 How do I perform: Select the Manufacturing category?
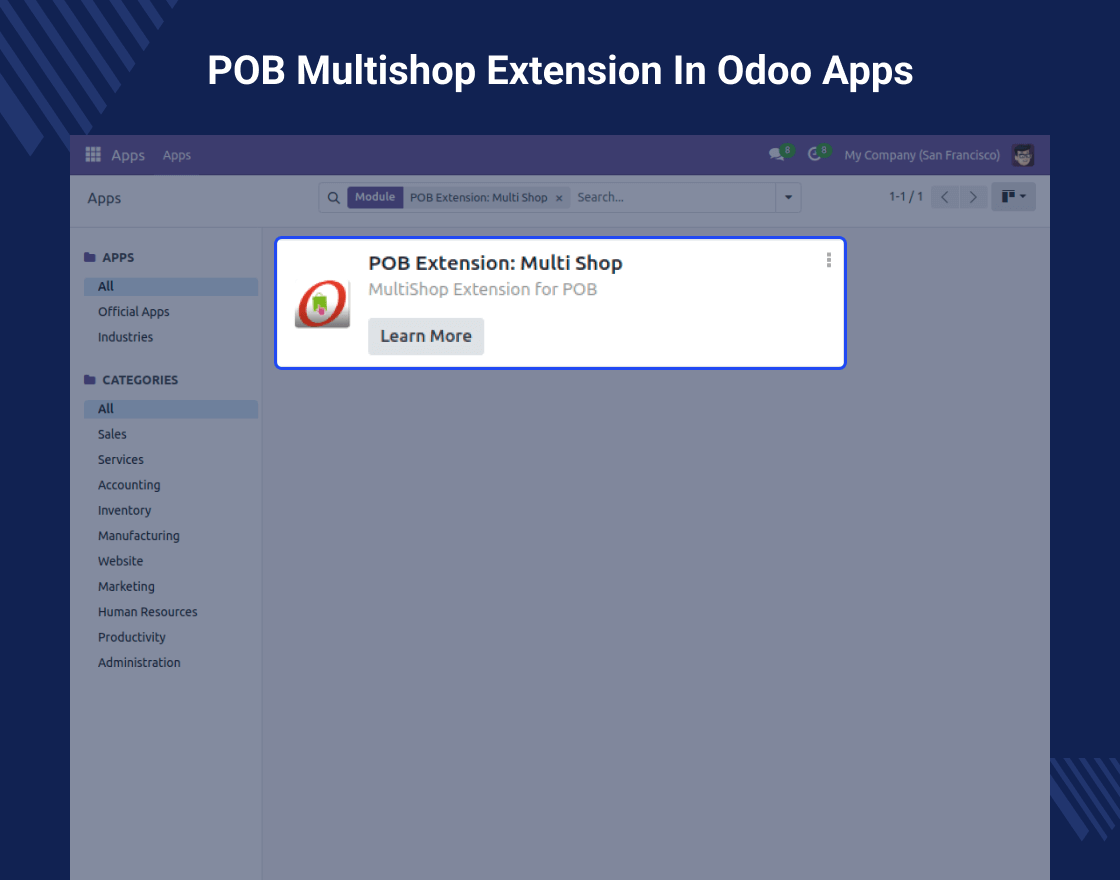click(x=139, y=536)
